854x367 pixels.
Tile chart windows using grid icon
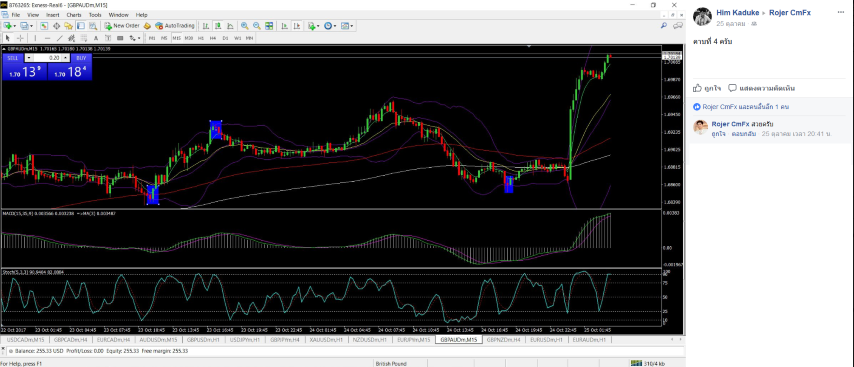coord(269,26)
